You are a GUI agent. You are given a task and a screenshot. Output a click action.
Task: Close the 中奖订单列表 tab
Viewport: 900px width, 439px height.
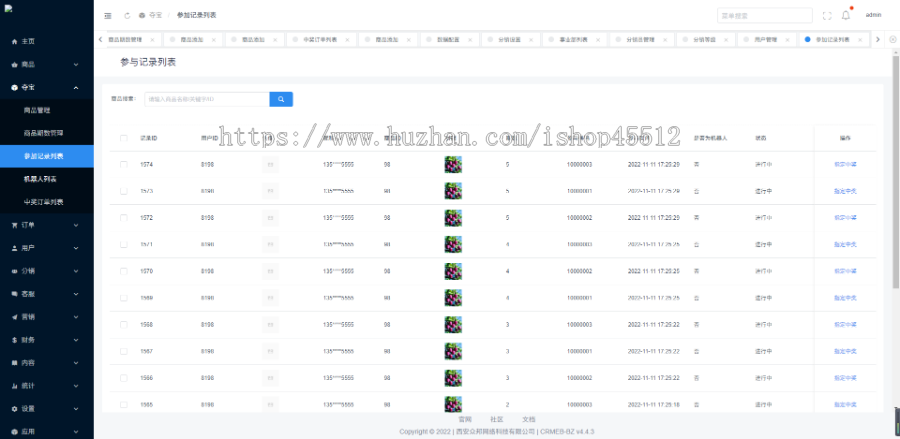coord(347,40)
